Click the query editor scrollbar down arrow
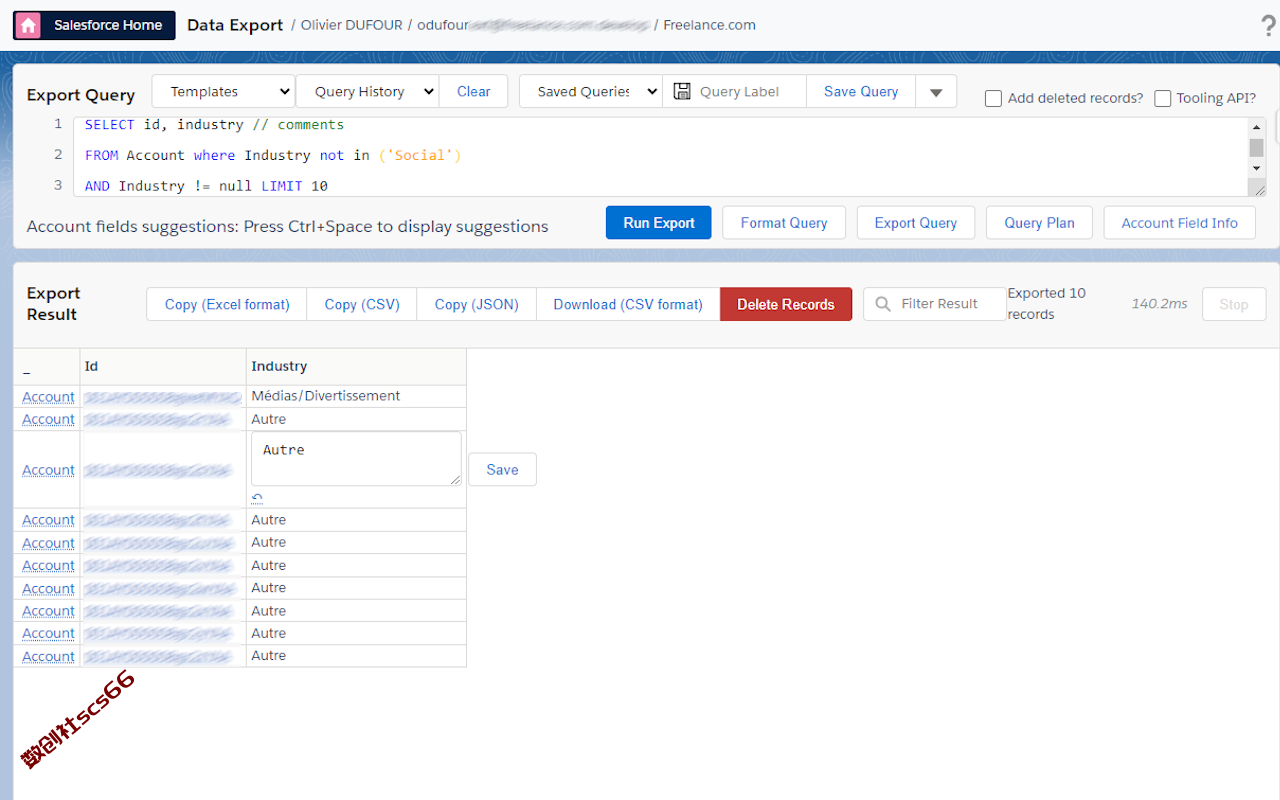Screen dimensions: 1280x800 (1257, 169)
